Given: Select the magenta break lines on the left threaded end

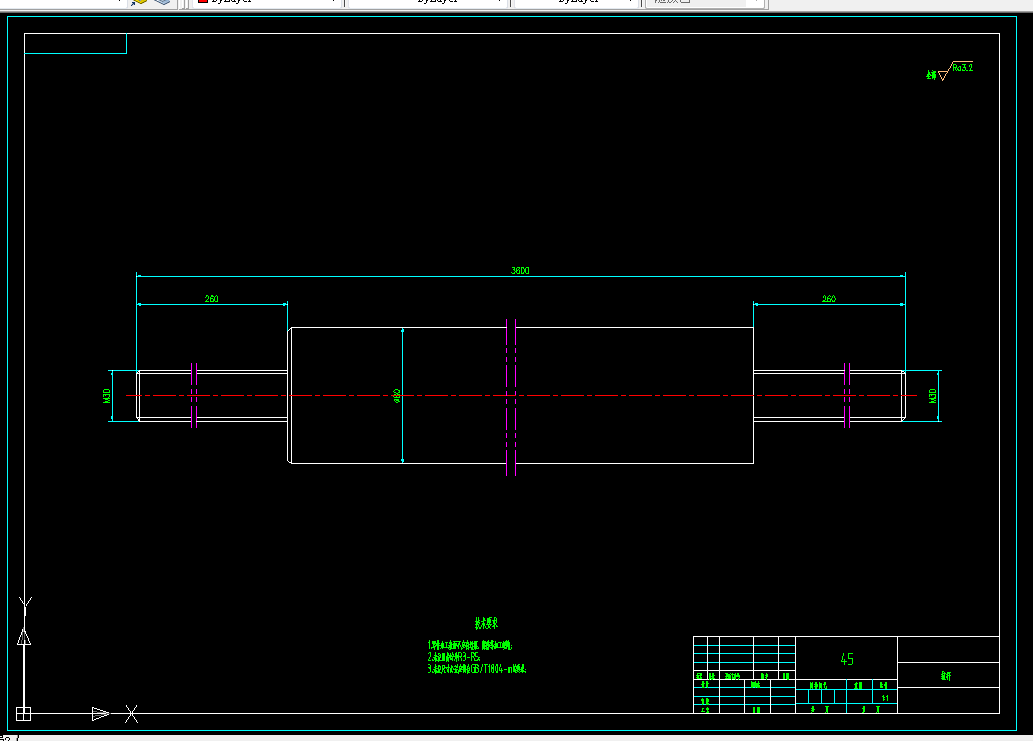Looking at the screenshot, I should tap(194, 395).
